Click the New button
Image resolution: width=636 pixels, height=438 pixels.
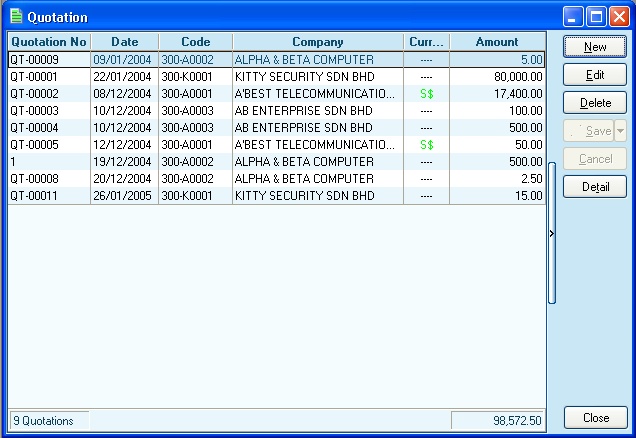(595, 47)
